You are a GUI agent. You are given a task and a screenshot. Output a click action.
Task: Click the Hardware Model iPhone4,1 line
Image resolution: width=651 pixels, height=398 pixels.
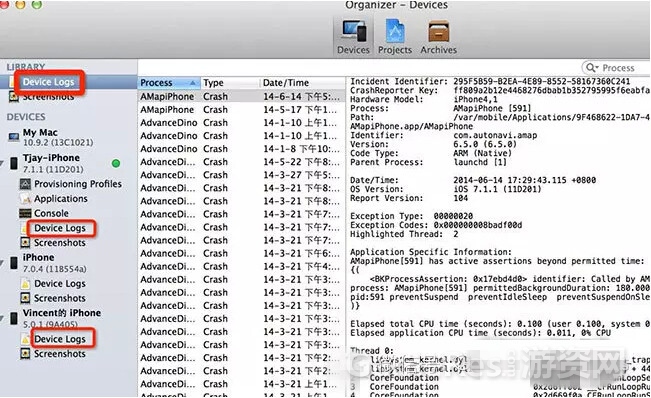coord(423,100)
